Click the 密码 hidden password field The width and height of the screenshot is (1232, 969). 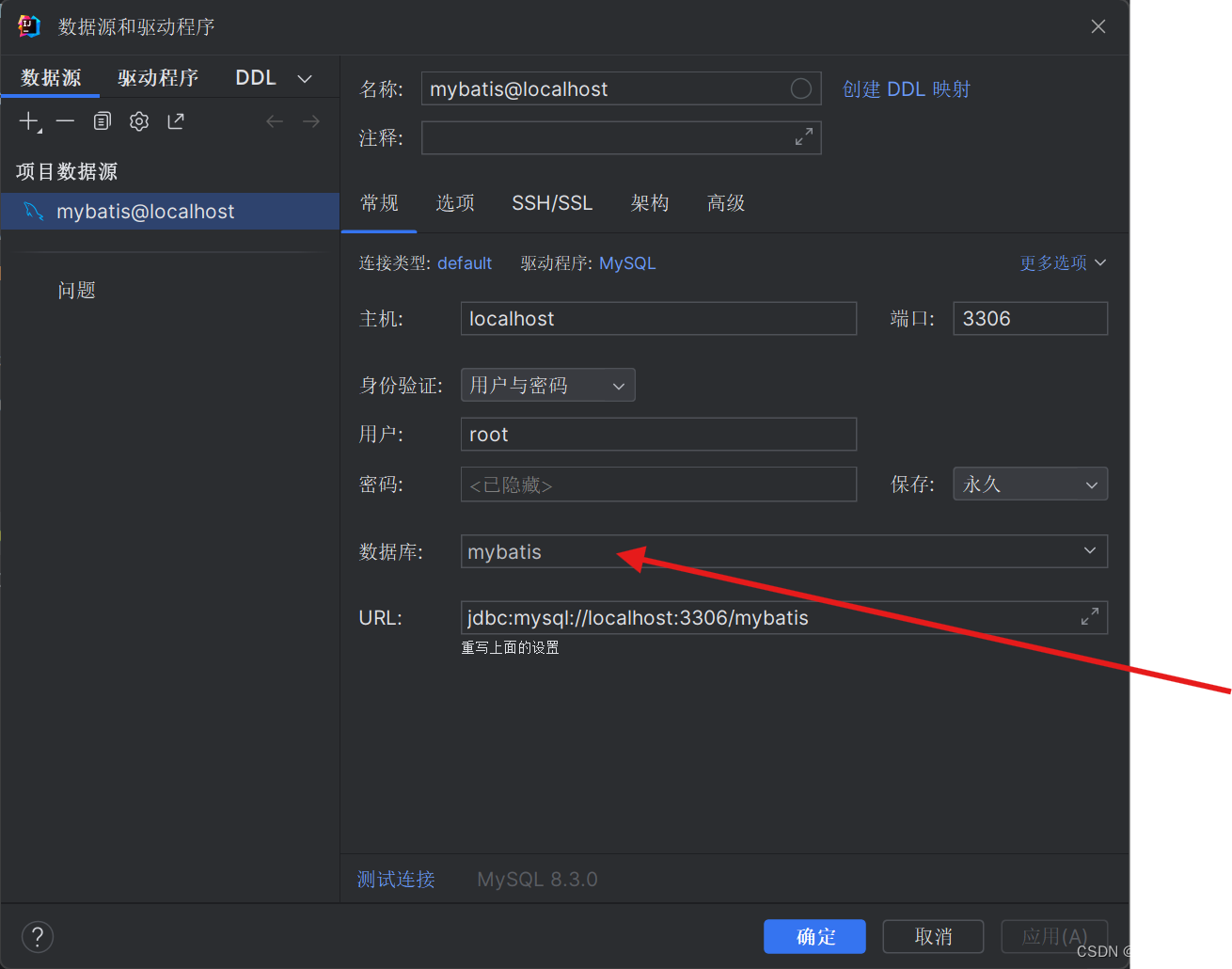coord(659,484)
